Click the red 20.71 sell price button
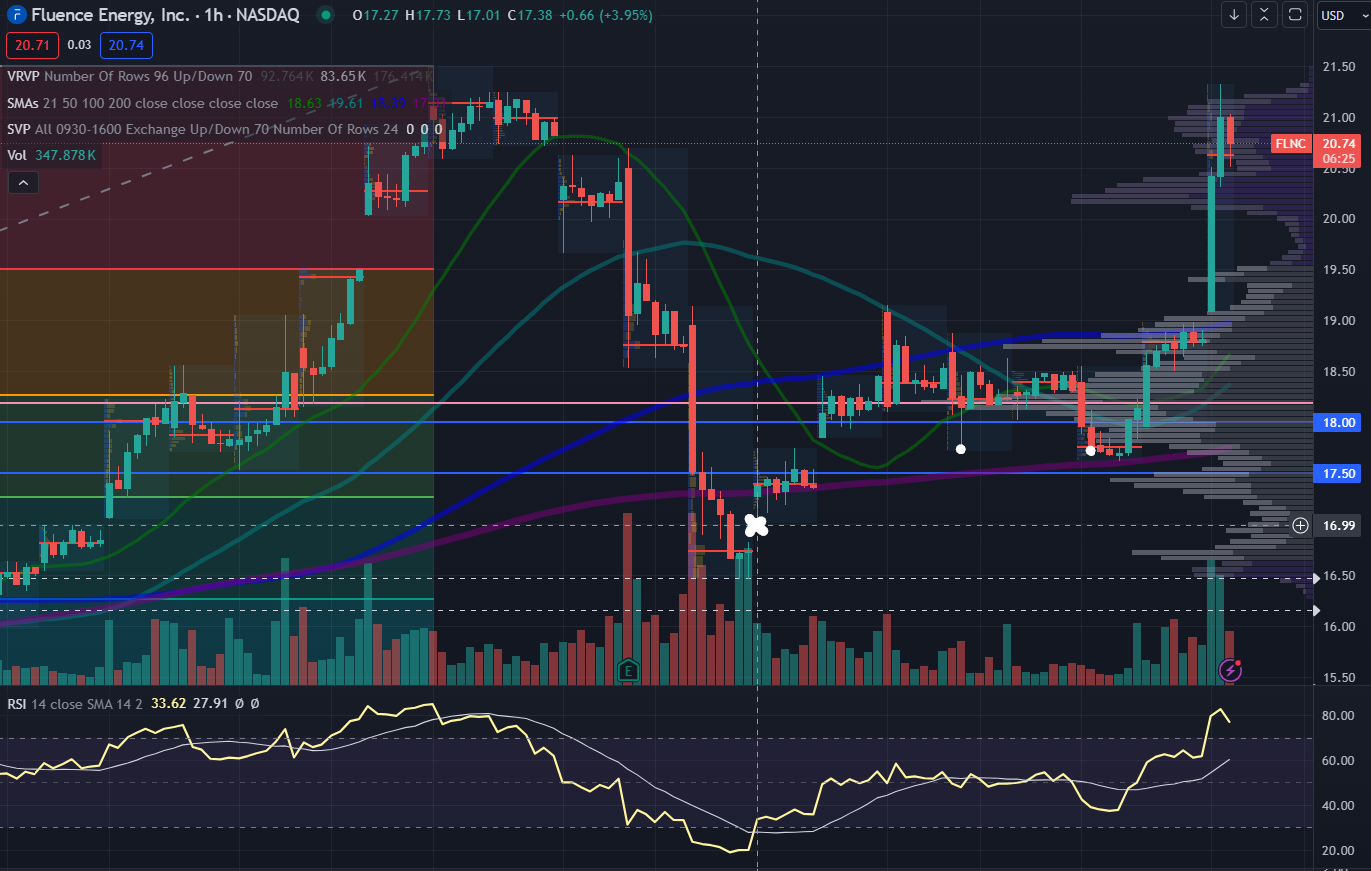The height and width of the screenshot is (871, 1371). tap(32, 45)
